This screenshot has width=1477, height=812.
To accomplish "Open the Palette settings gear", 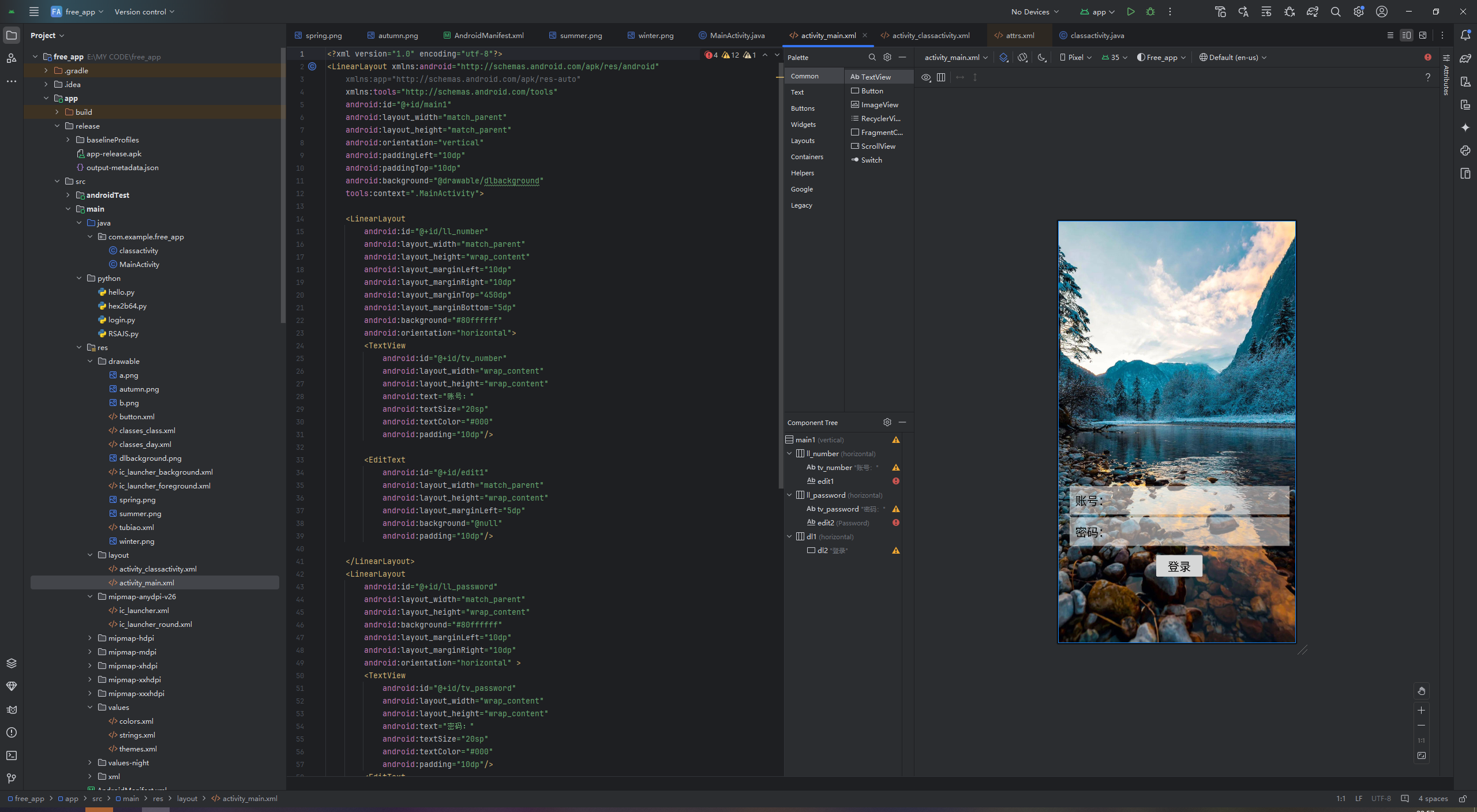I will pyautogui.click(x=887, y=57).
